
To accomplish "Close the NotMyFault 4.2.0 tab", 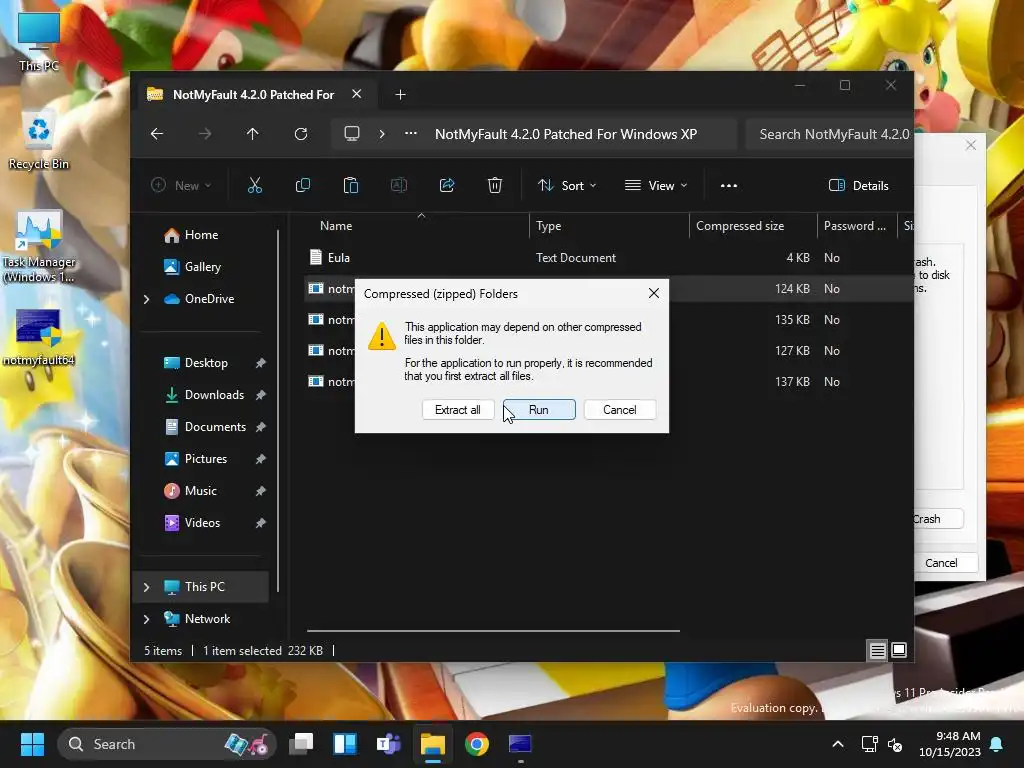I will (x=357, y=94).
